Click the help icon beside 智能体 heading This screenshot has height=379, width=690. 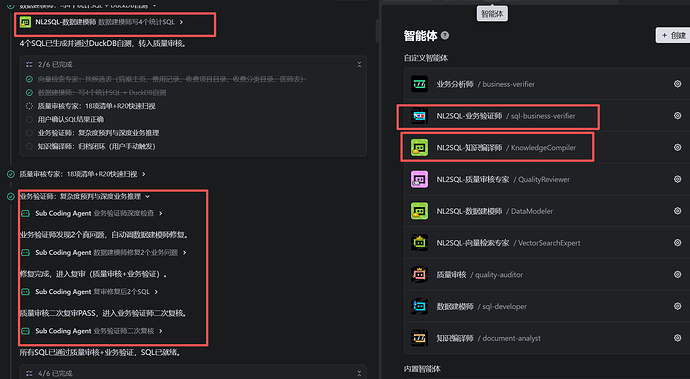(x=445, y=35)
